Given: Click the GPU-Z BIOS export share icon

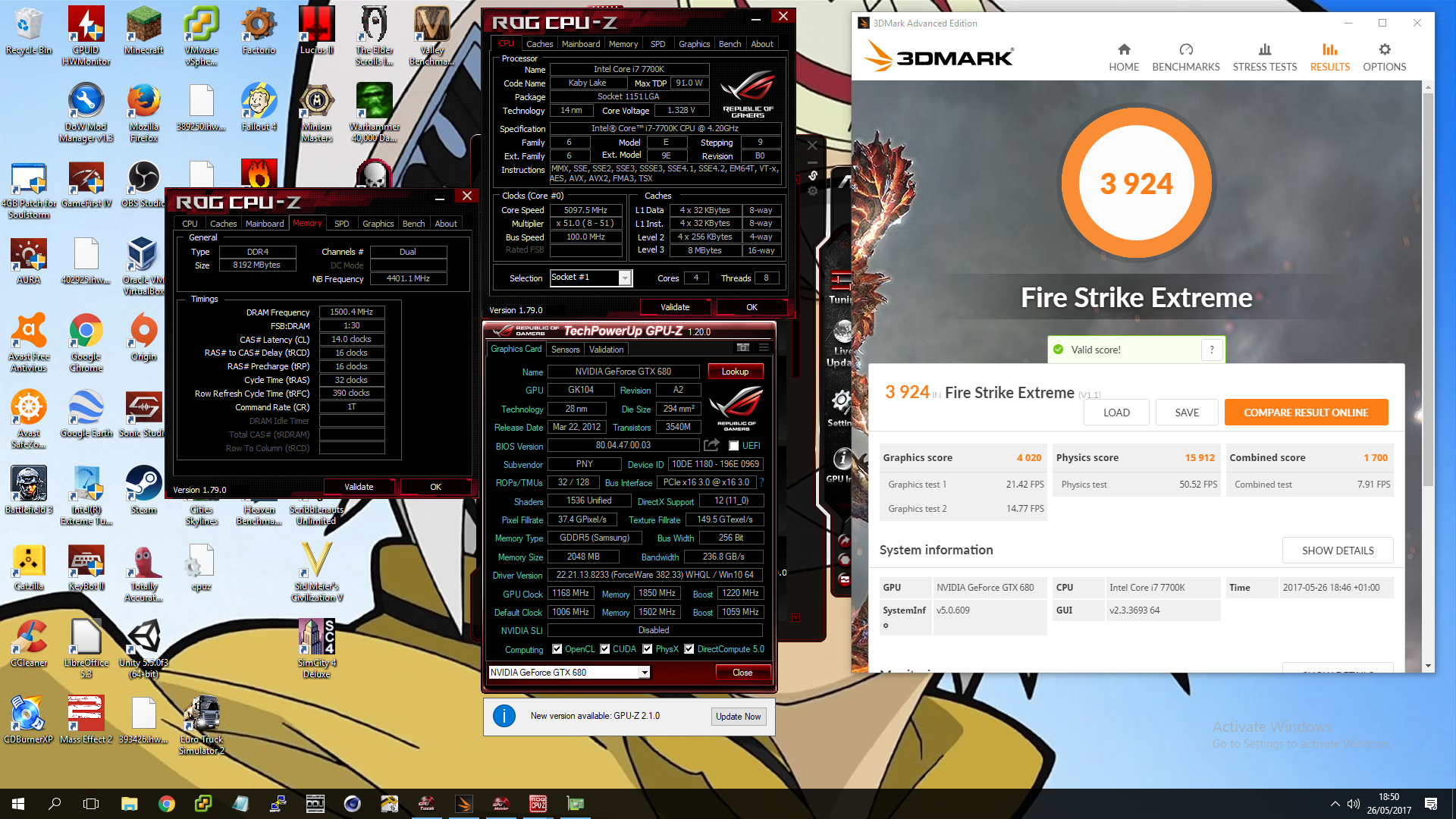Looking at the screenshot, I should [x=711, y=445].
